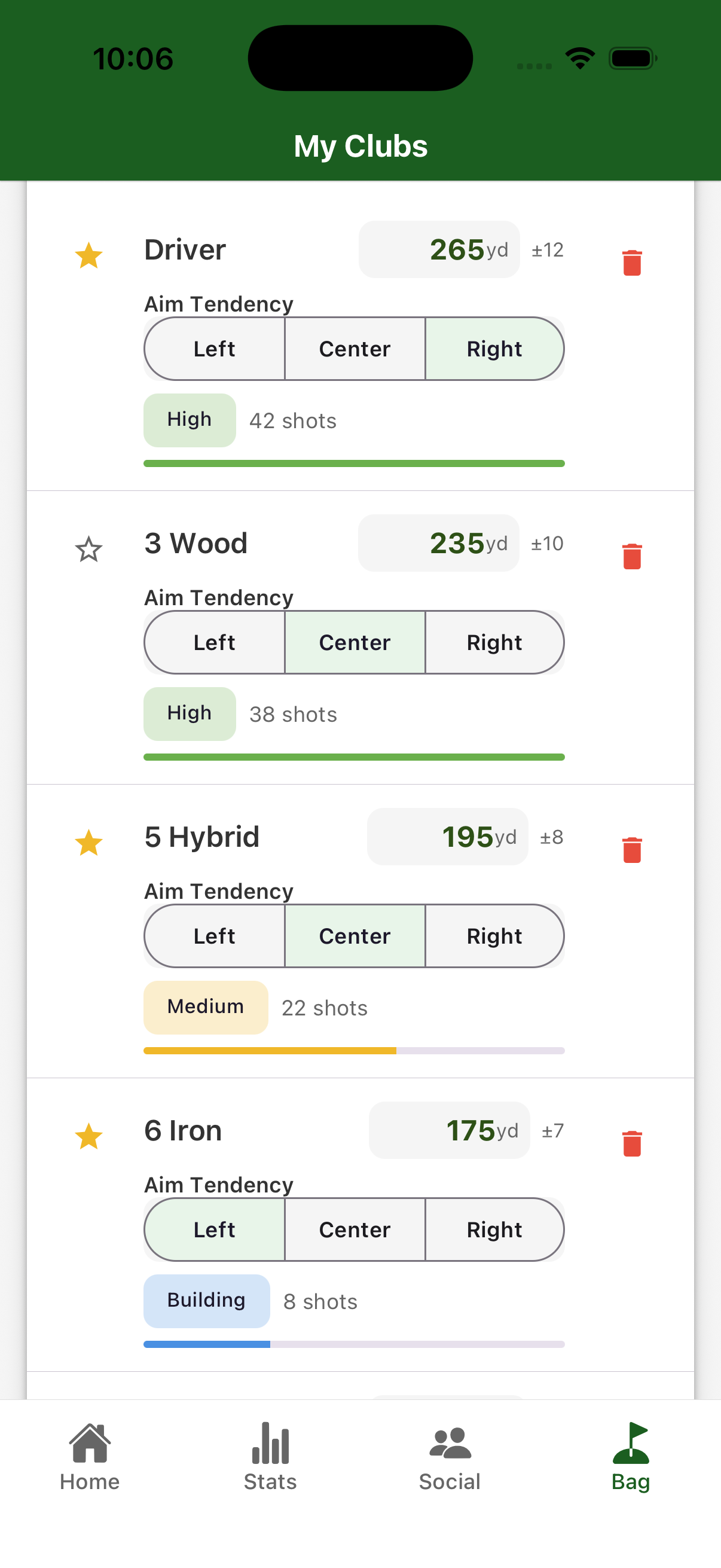Tap the trash icon for 6 Iron
721x1568 pixels.
632,1143
